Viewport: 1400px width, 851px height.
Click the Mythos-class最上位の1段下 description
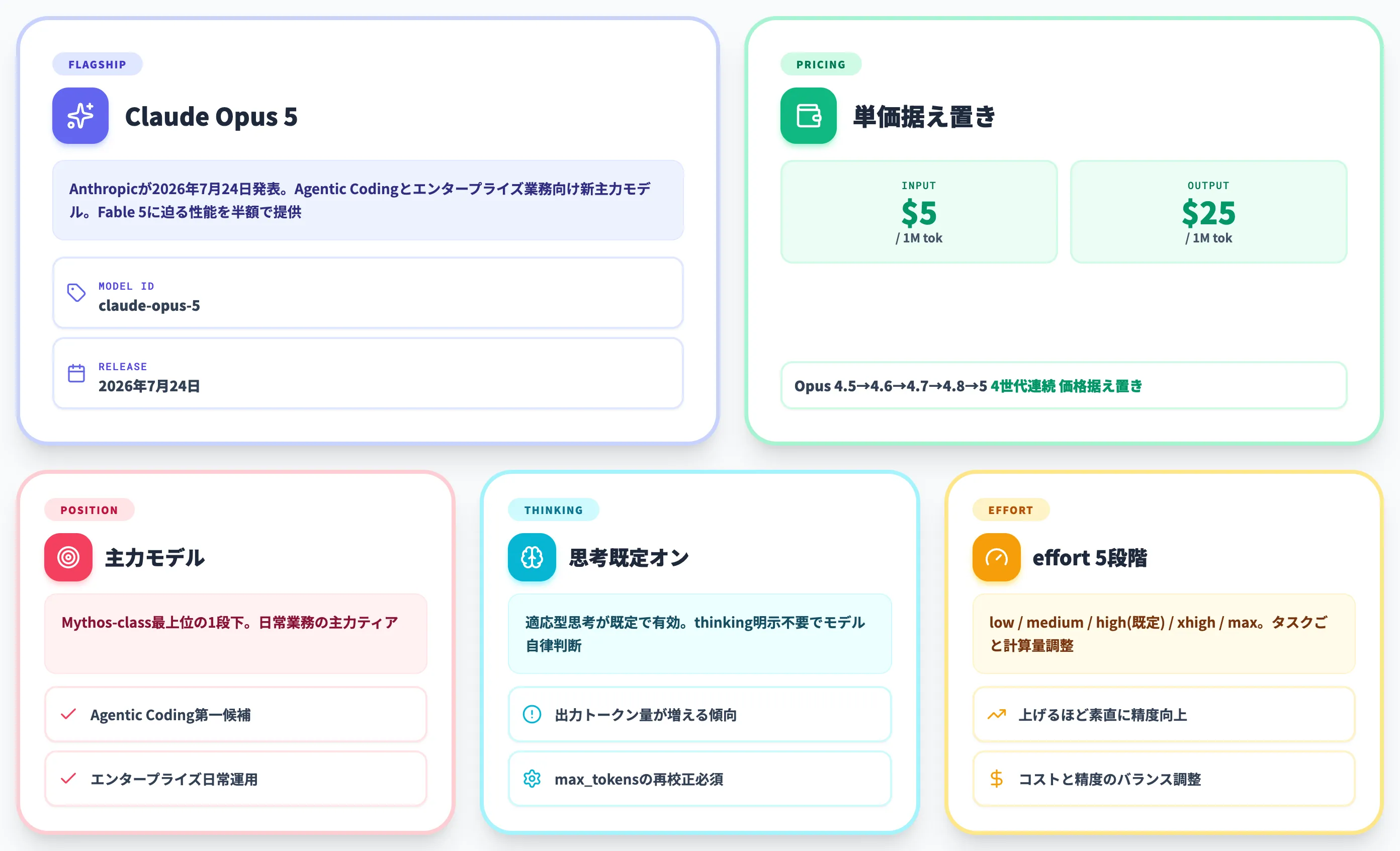tap(236, 633)
